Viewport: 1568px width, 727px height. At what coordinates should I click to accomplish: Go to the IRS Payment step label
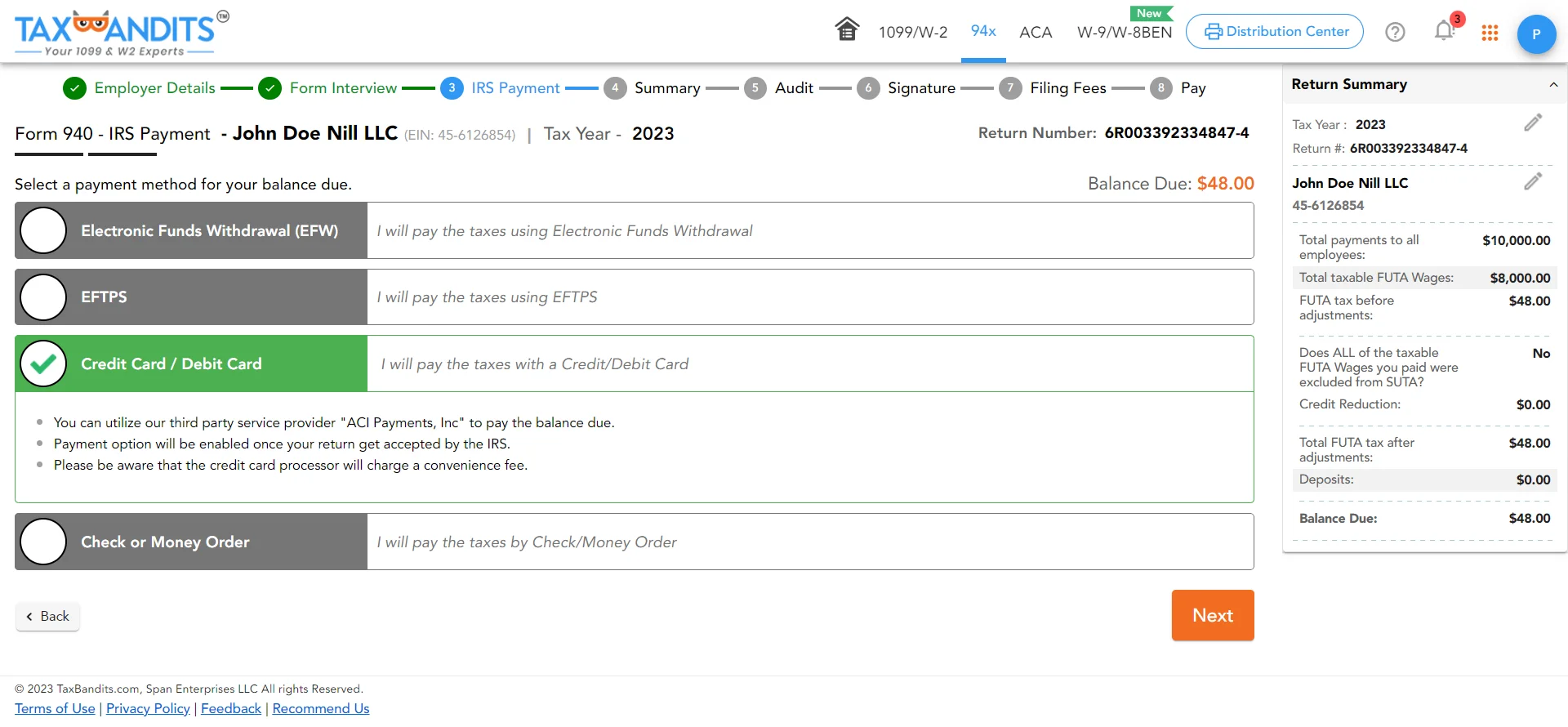coord(515,88)
